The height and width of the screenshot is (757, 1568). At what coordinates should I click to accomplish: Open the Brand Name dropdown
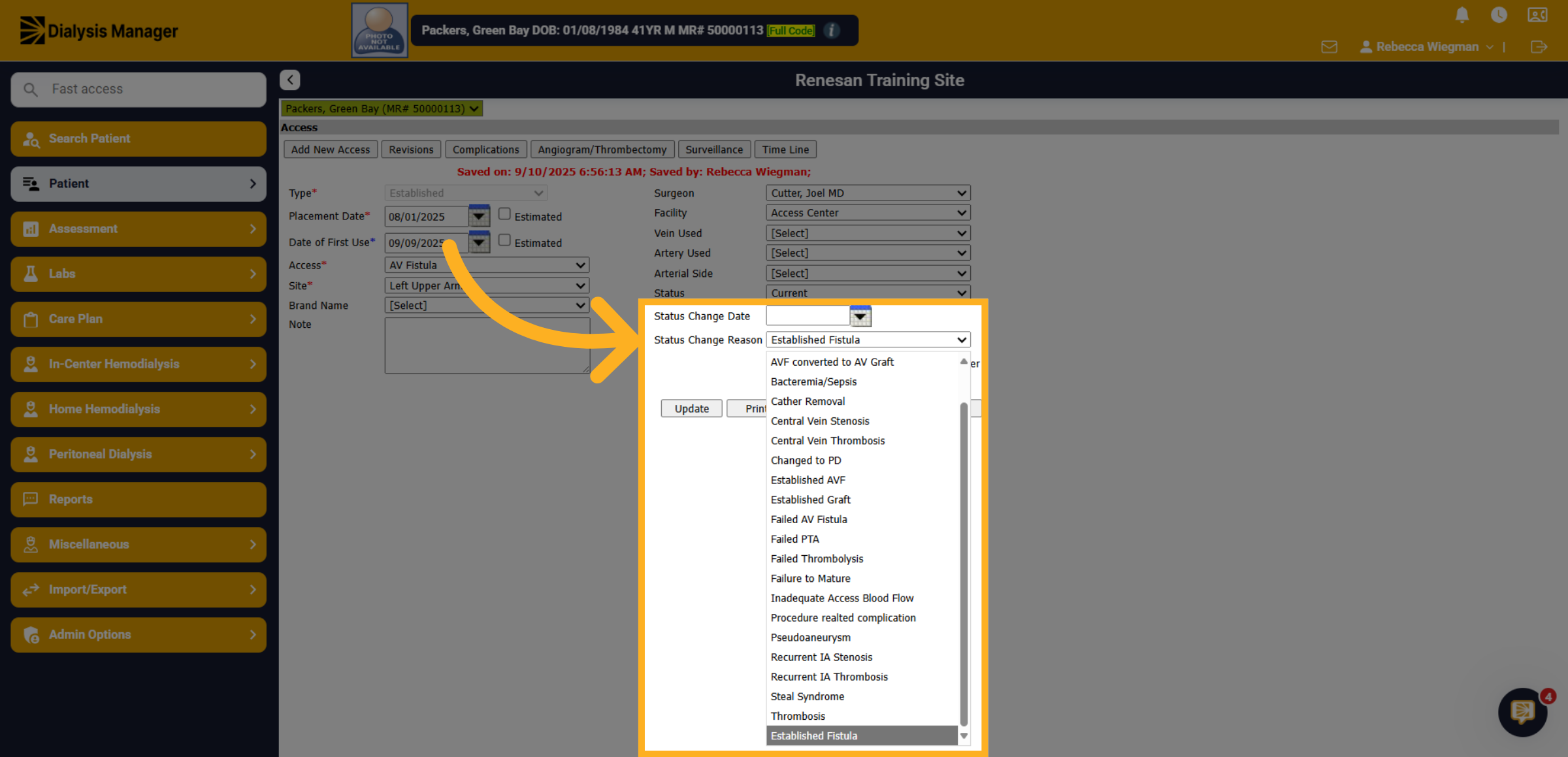[487, 305]
